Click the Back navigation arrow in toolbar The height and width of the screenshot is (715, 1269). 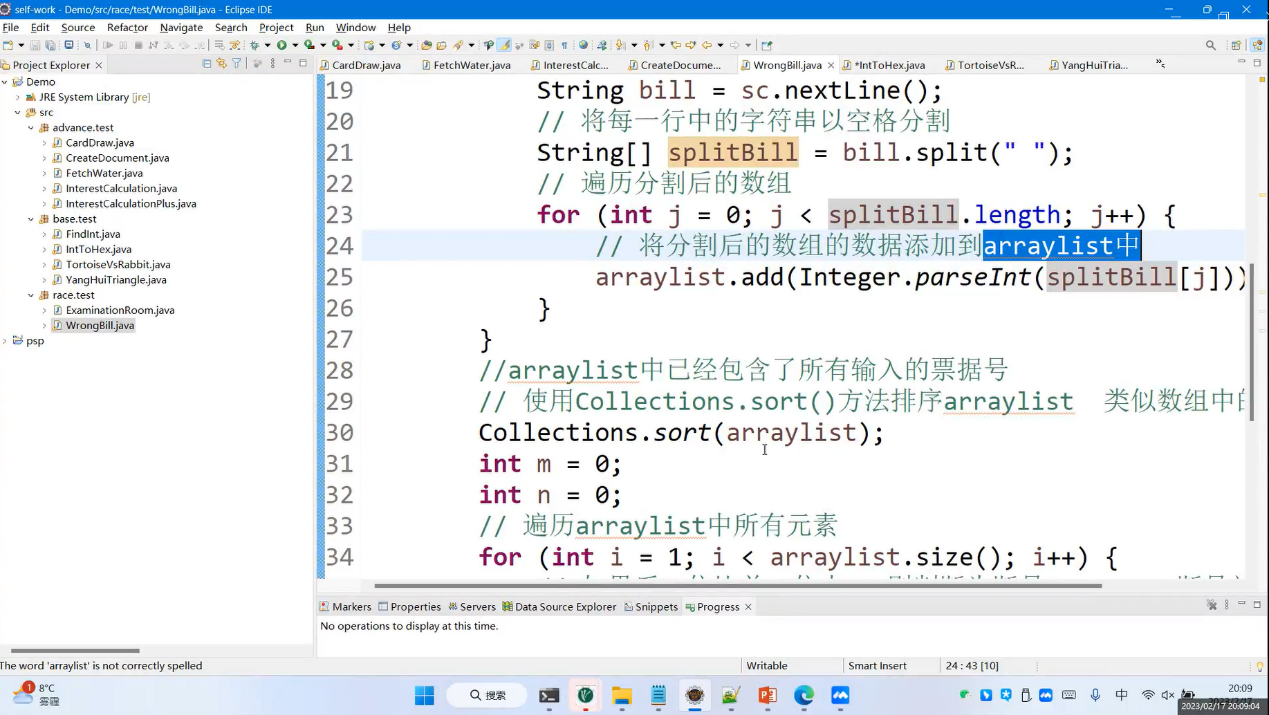coord(707,45)
